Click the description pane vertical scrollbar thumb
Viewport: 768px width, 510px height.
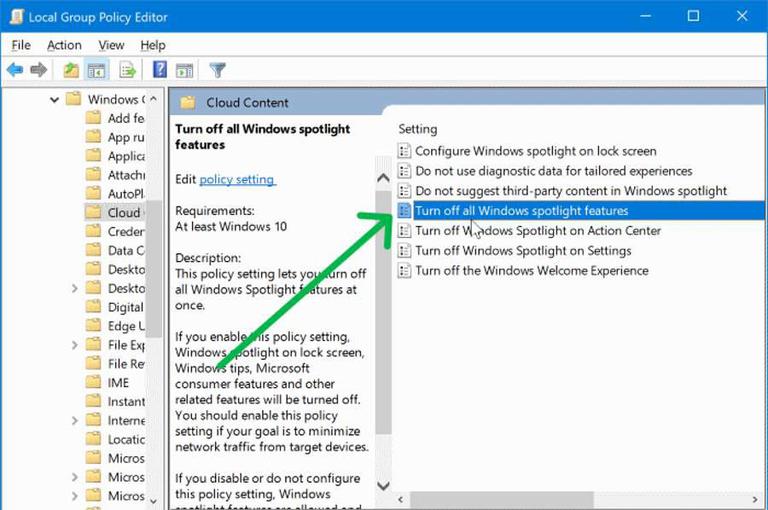384,312
